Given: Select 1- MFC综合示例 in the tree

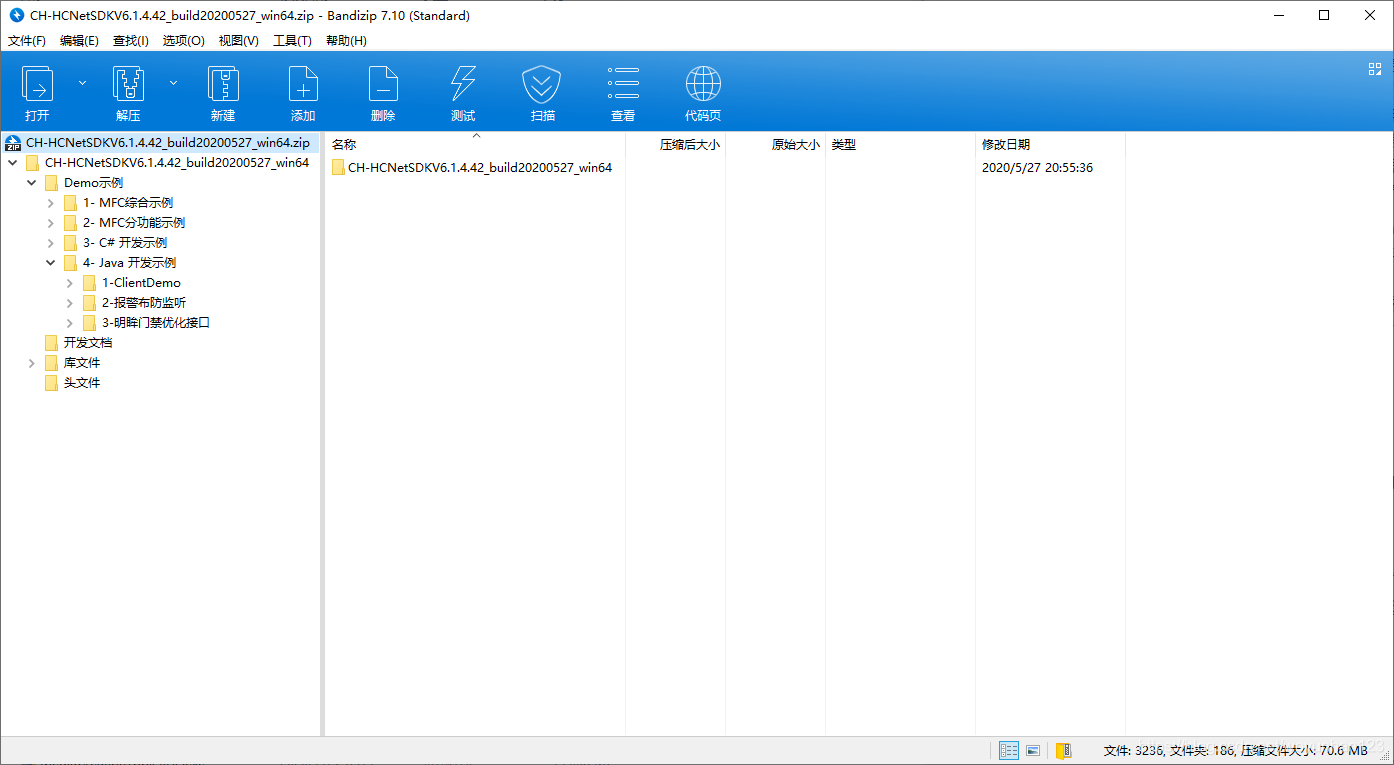Looking at the screenshot, I should 128,203.
